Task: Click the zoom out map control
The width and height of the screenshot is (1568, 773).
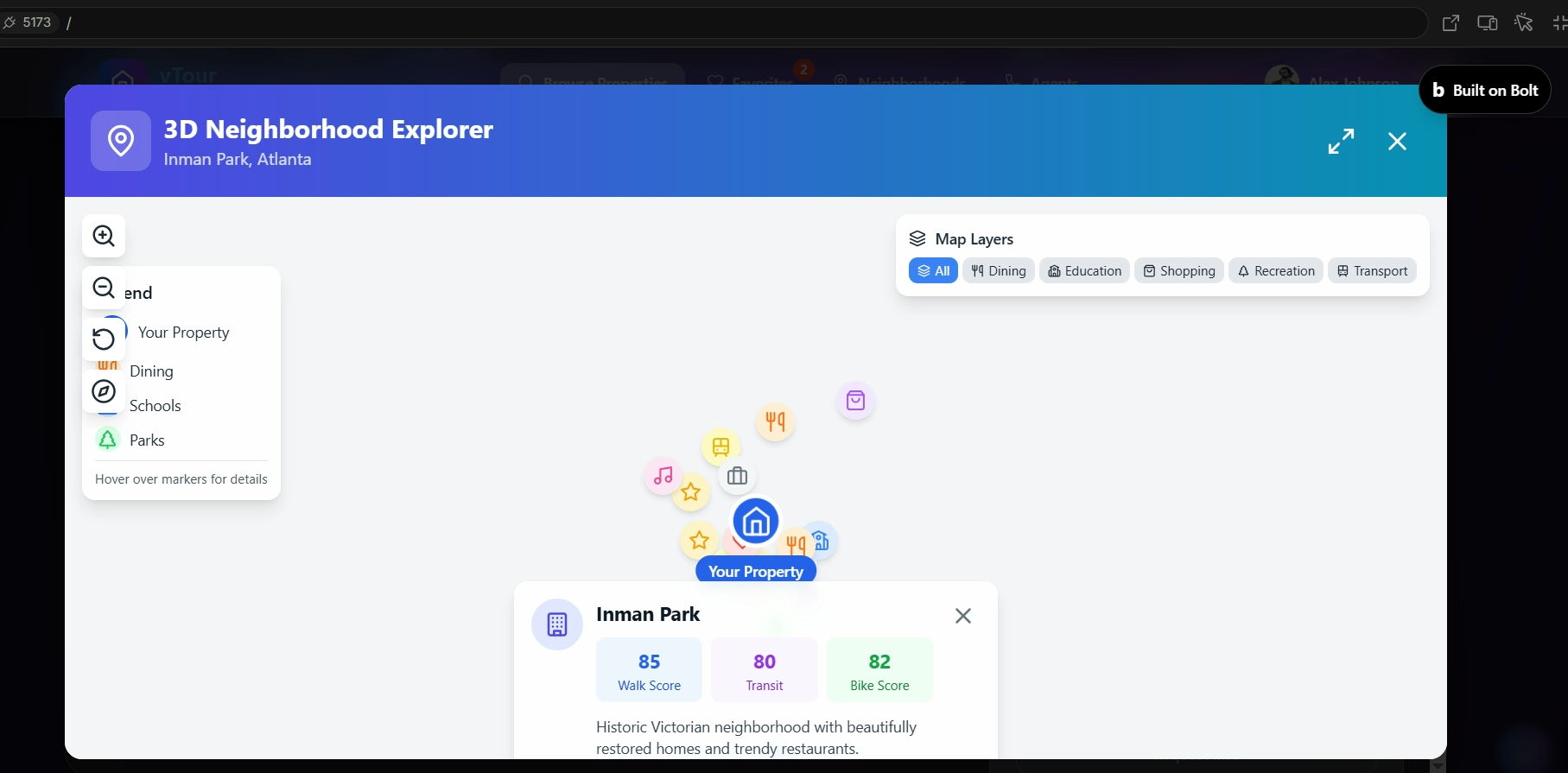Action: click(x=104, y=288)
